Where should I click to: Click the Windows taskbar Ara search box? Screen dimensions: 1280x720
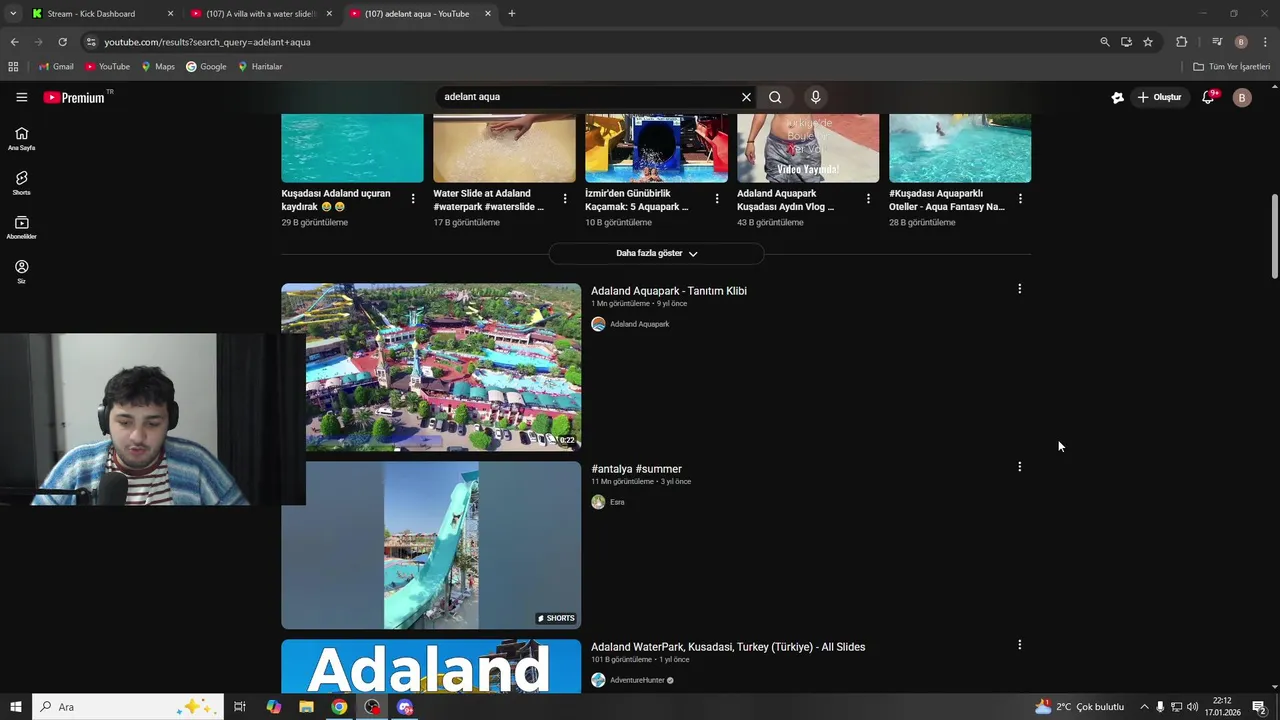pyautogui.click(x=127, y=707)
